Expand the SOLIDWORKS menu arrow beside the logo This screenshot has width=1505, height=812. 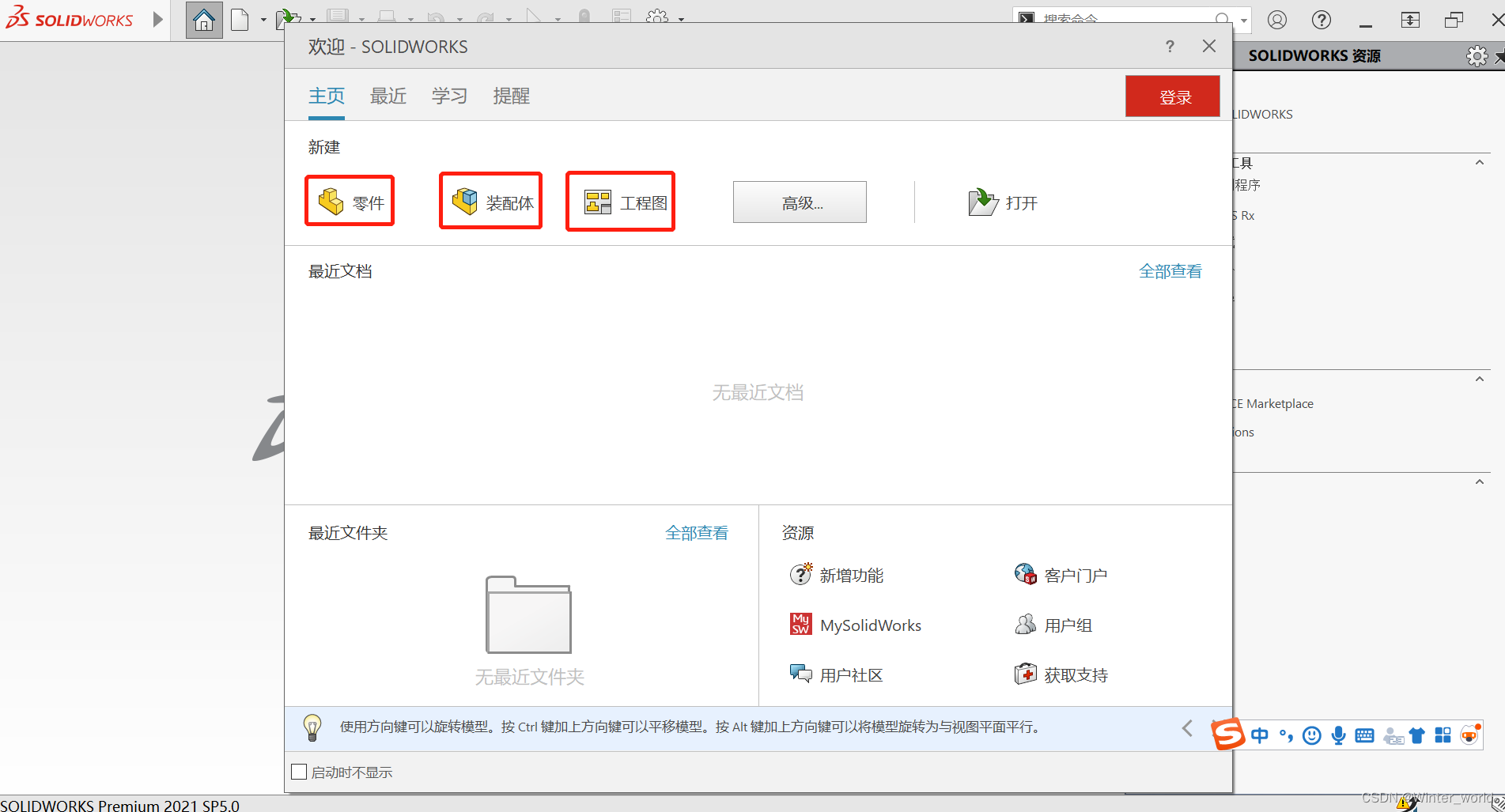[157, 19]
